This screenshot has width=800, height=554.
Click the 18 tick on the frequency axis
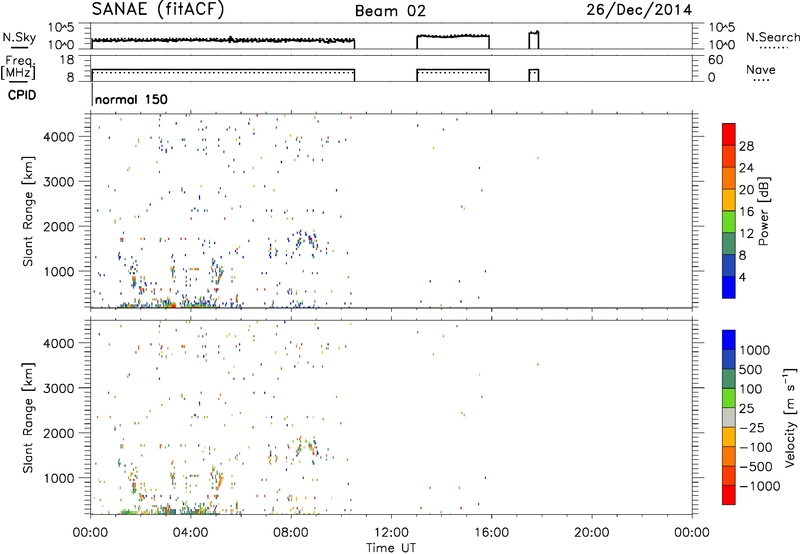point(67,60)
